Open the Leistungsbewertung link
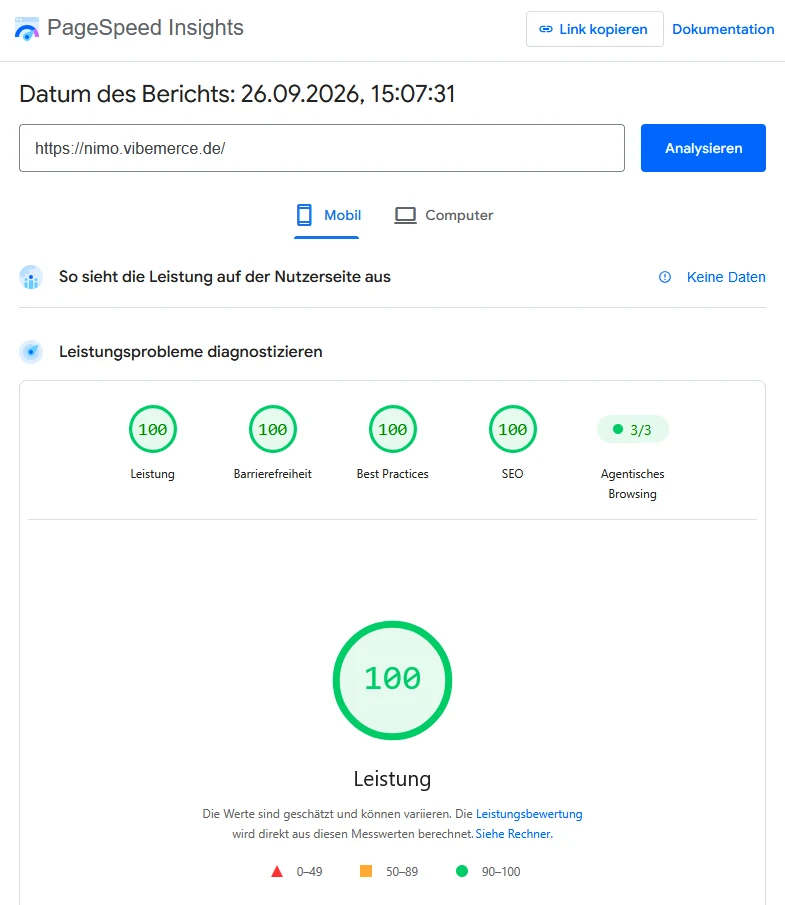The width and height of the screenshot is (785, 905). tap(529, 814)
